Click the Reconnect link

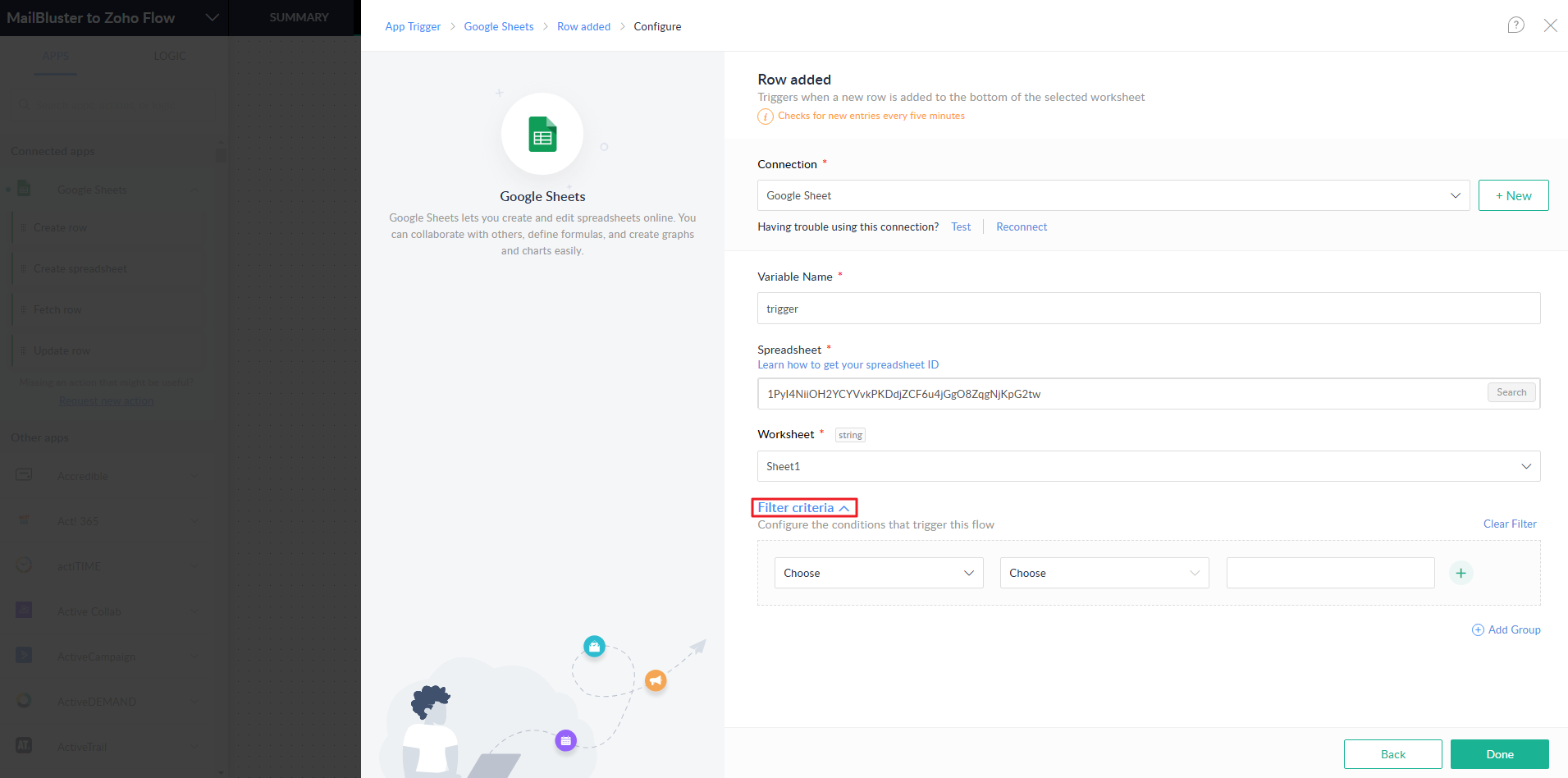tap(1022, 227)
